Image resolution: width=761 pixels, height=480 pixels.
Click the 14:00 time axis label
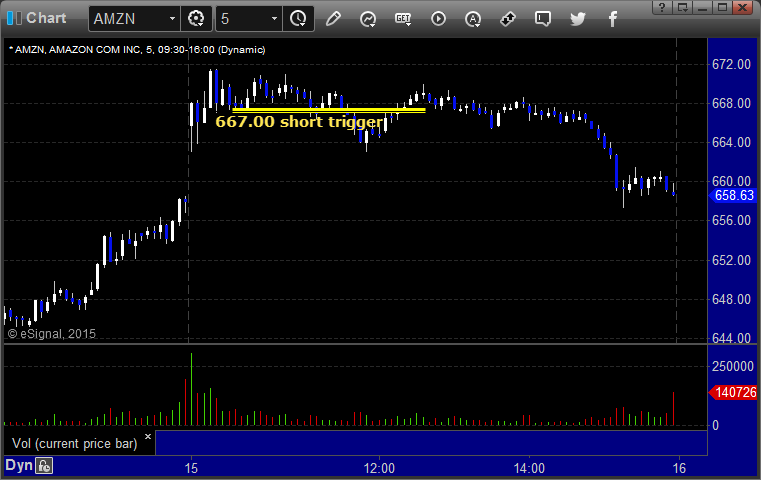[x=529, y=468]
